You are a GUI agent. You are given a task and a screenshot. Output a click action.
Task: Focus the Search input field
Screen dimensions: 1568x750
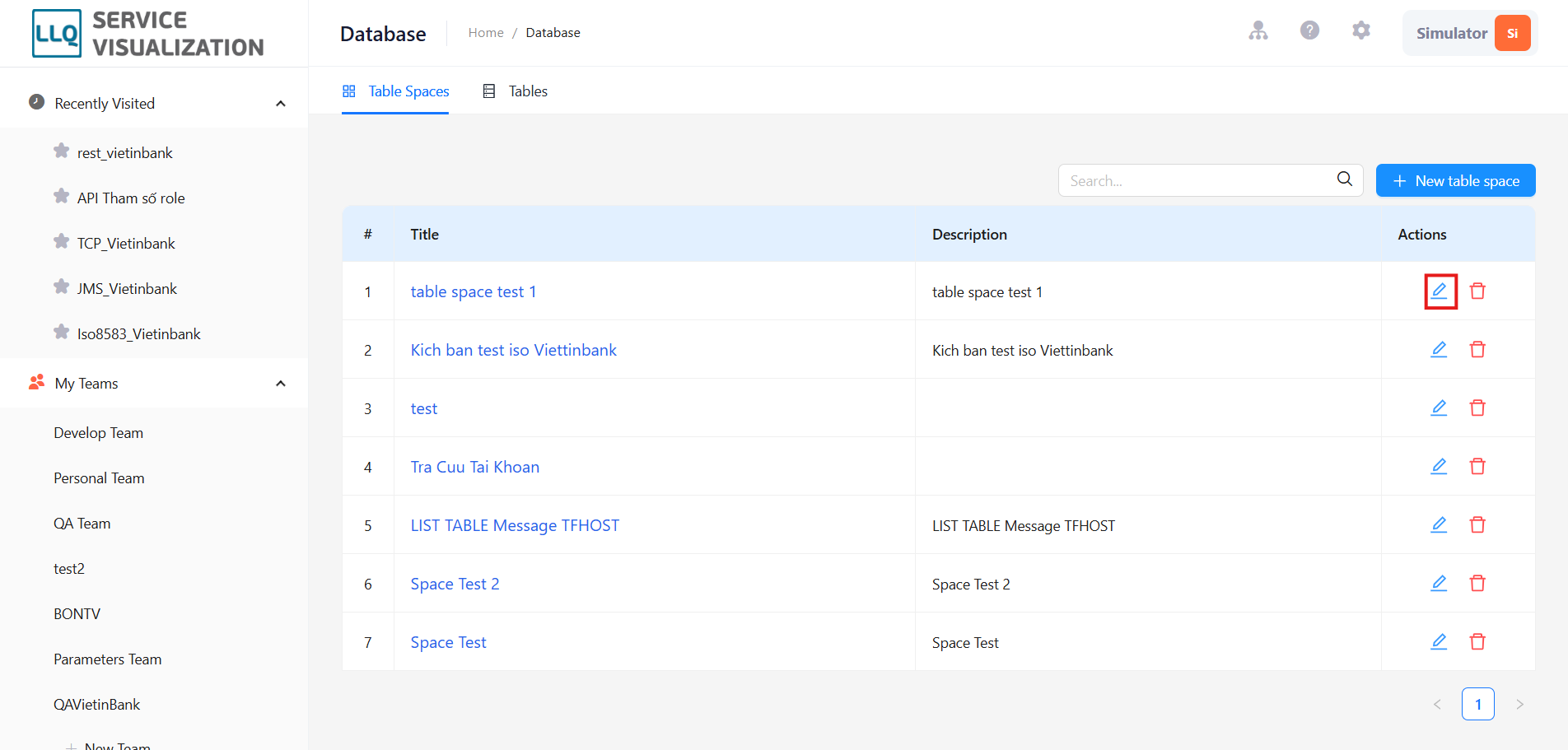1198,180
